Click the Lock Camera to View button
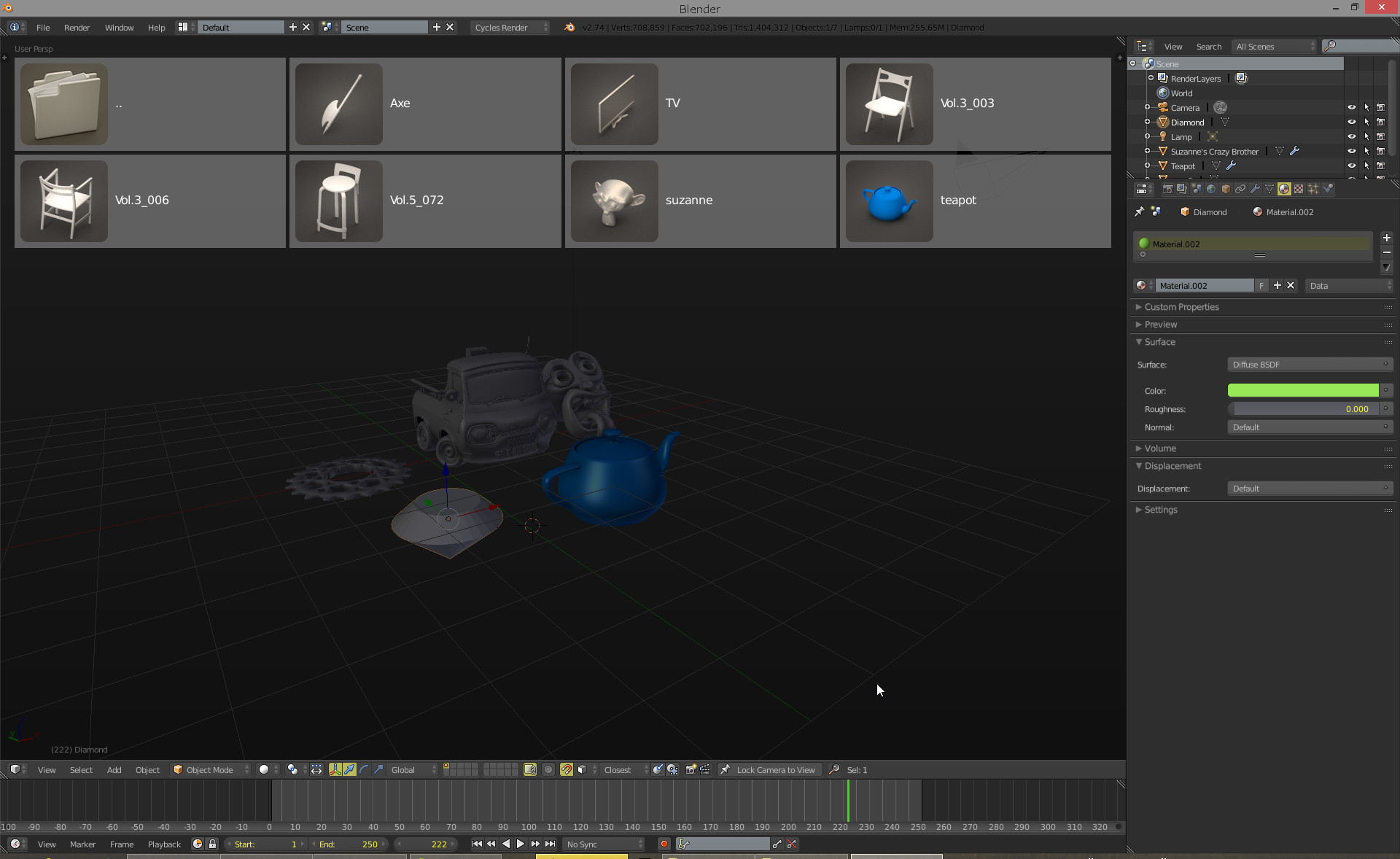Viewport: 1400px width, 859px height. [x=771, y=769]
